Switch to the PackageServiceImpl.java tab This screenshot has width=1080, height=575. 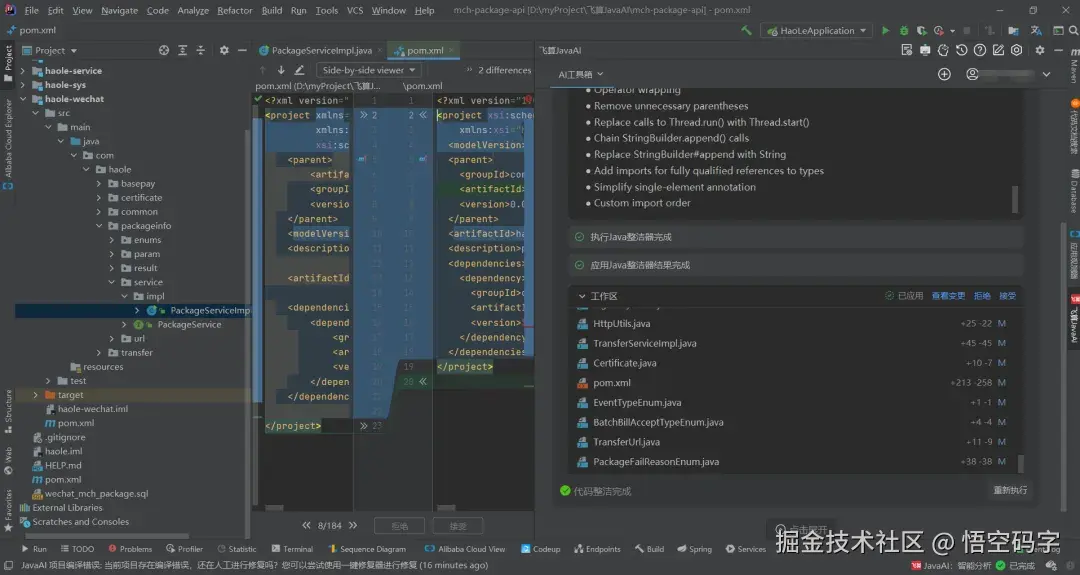pos(321,50)
